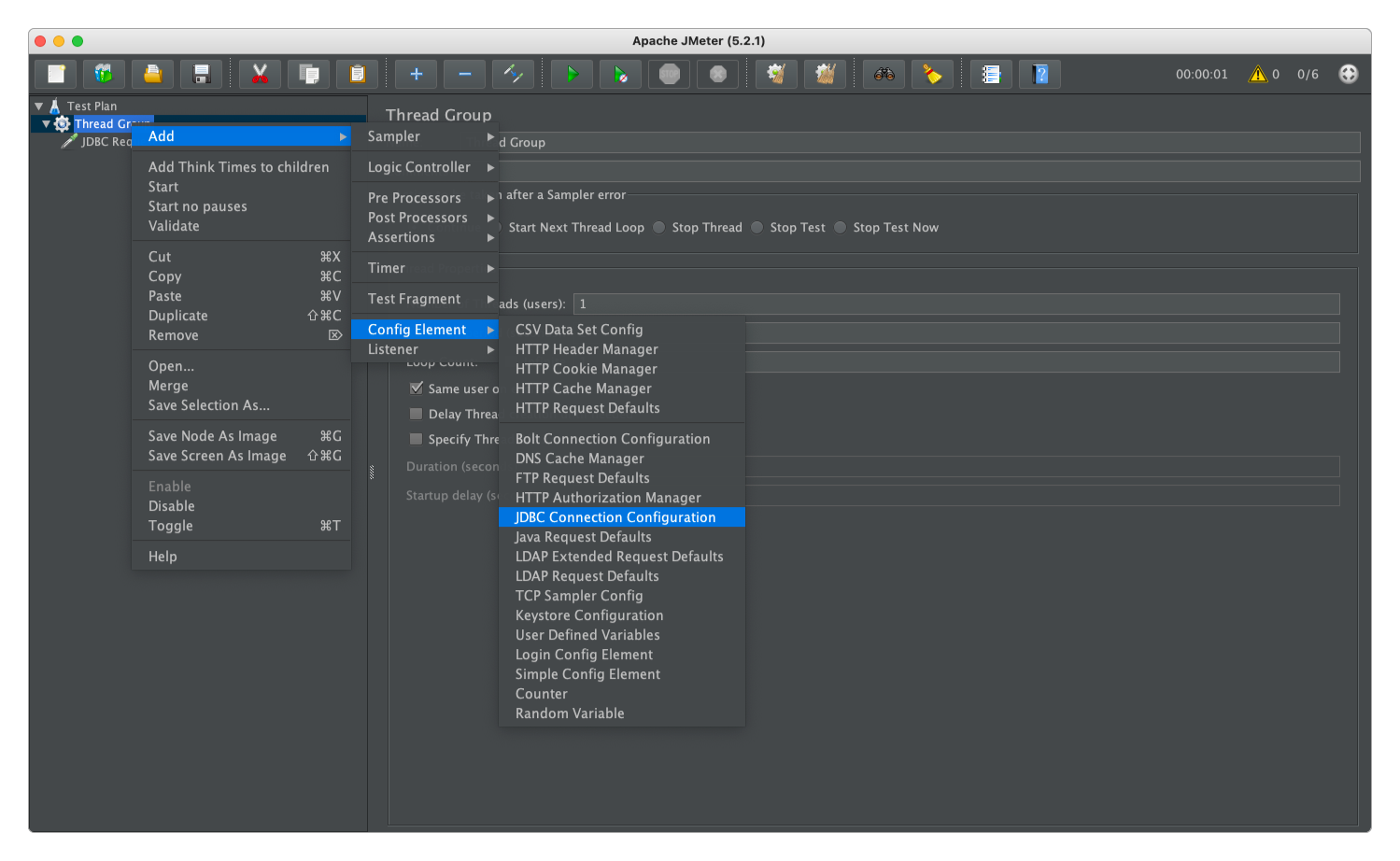Click Duplicate in context menu

tap(242, 316)
